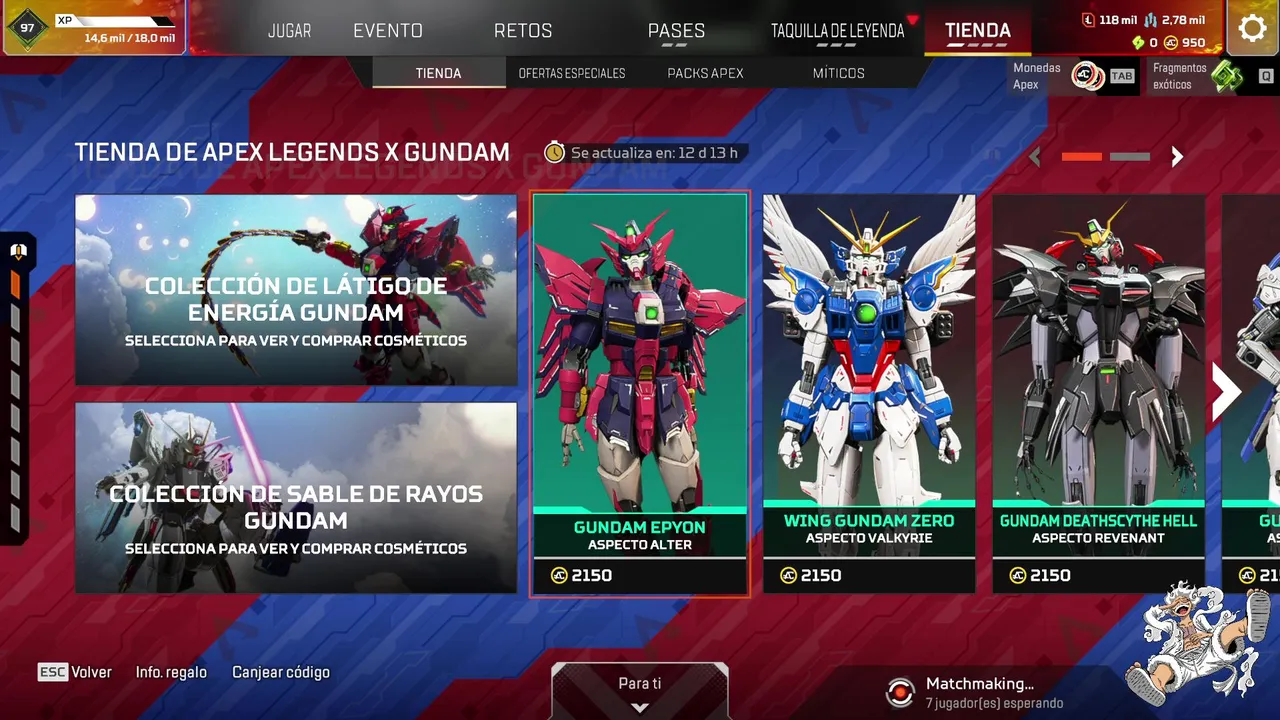Click Canjear código
This screenshot has width=1280, height=720.
pyautogui.click(x=281, y=672)
